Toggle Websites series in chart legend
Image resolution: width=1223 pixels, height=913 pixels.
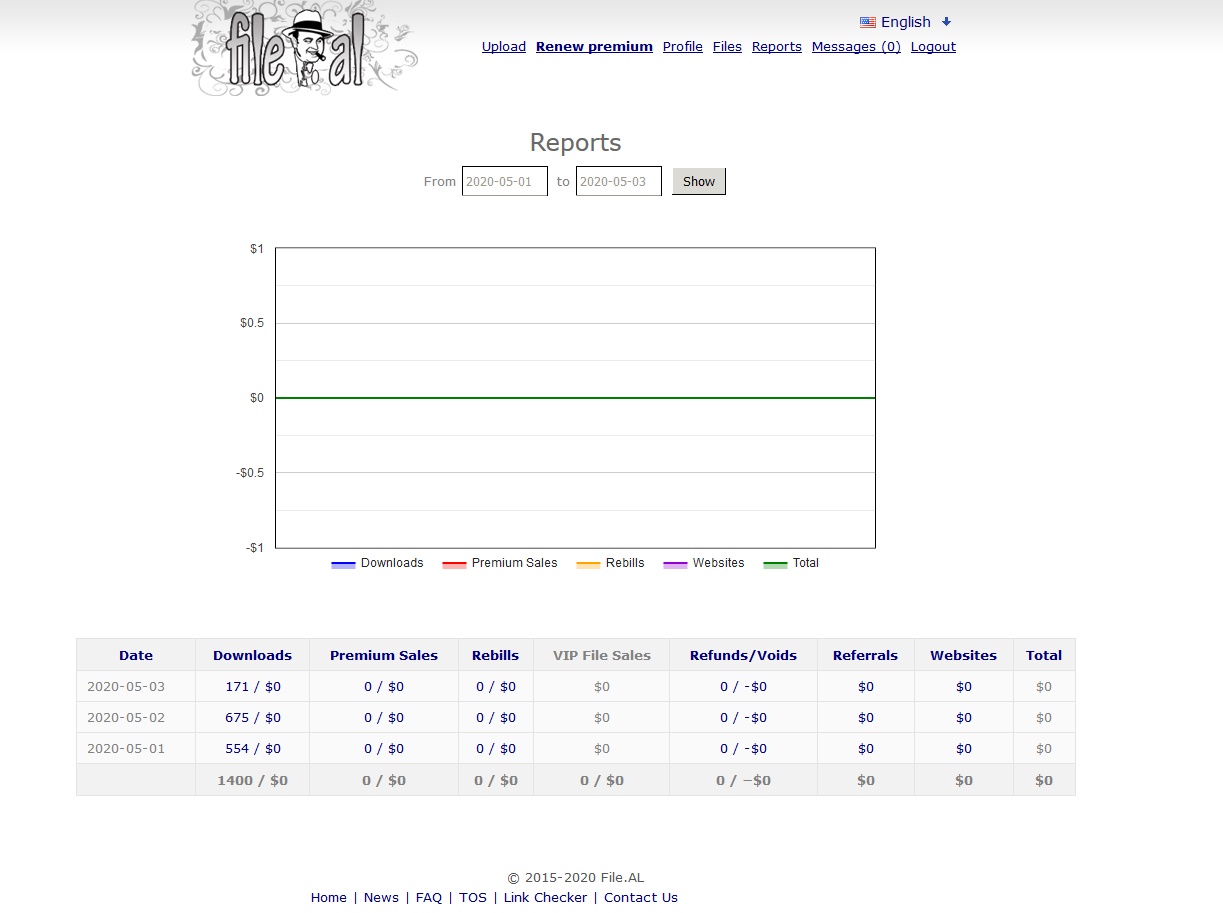click(704, 563)
